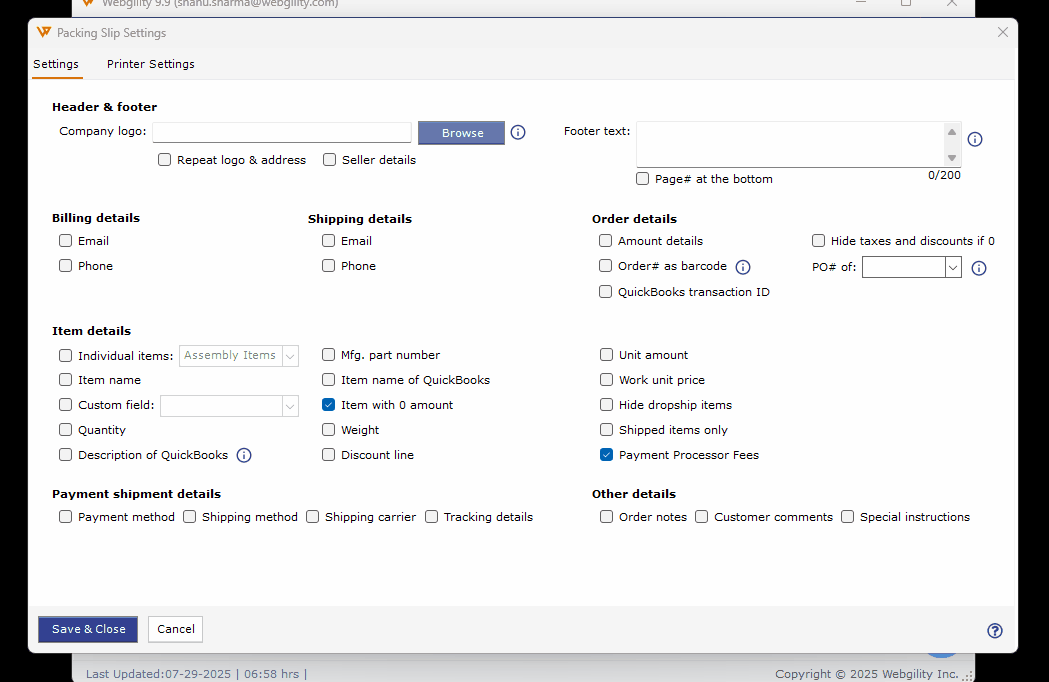This screenshot has height=682, width=1049.
Task: Click info icon beside Footer text box
Action: (x=975, y=139)
